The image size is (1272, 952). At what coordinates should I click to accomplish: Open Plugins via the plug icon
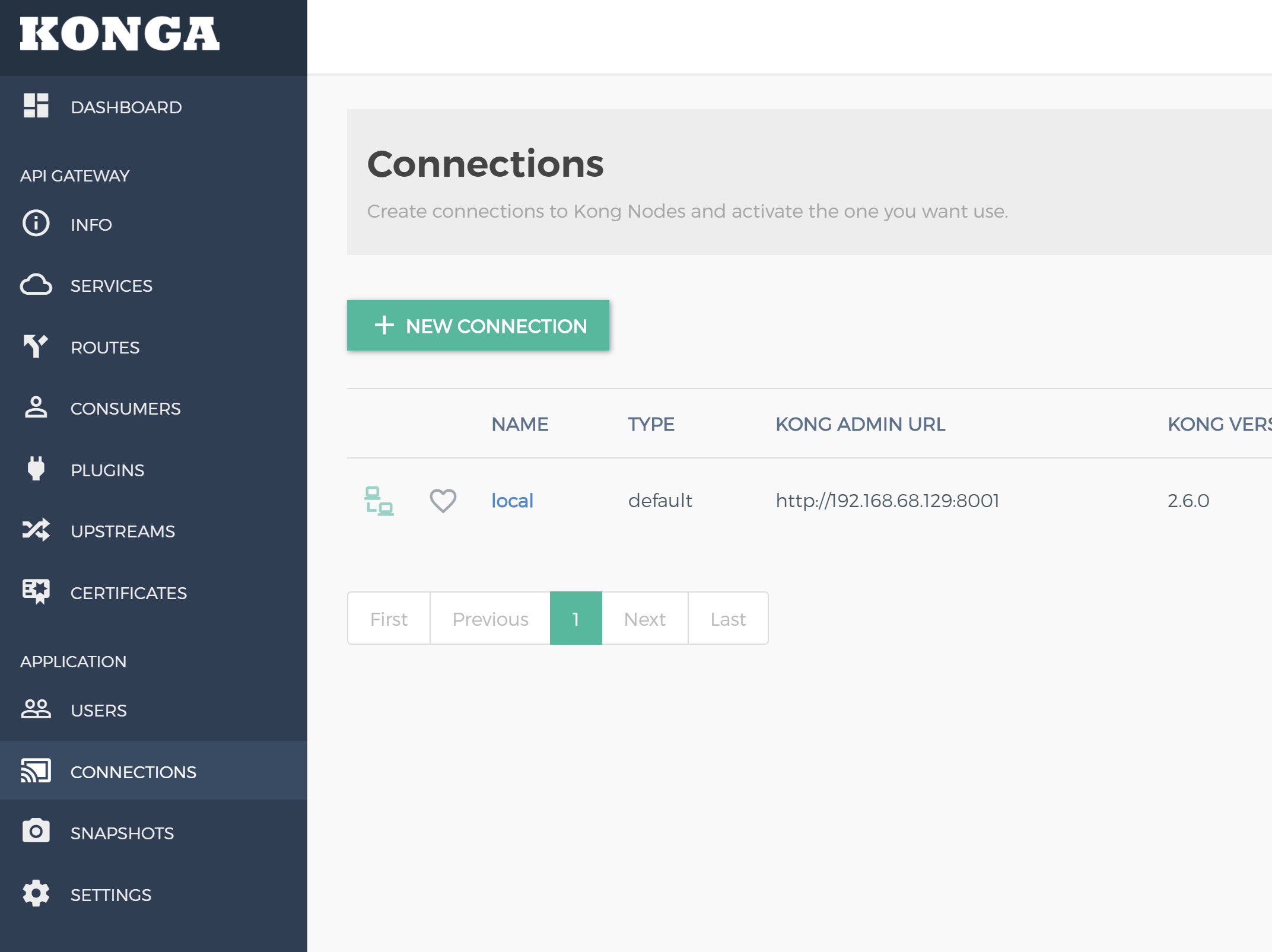point(36,469)
